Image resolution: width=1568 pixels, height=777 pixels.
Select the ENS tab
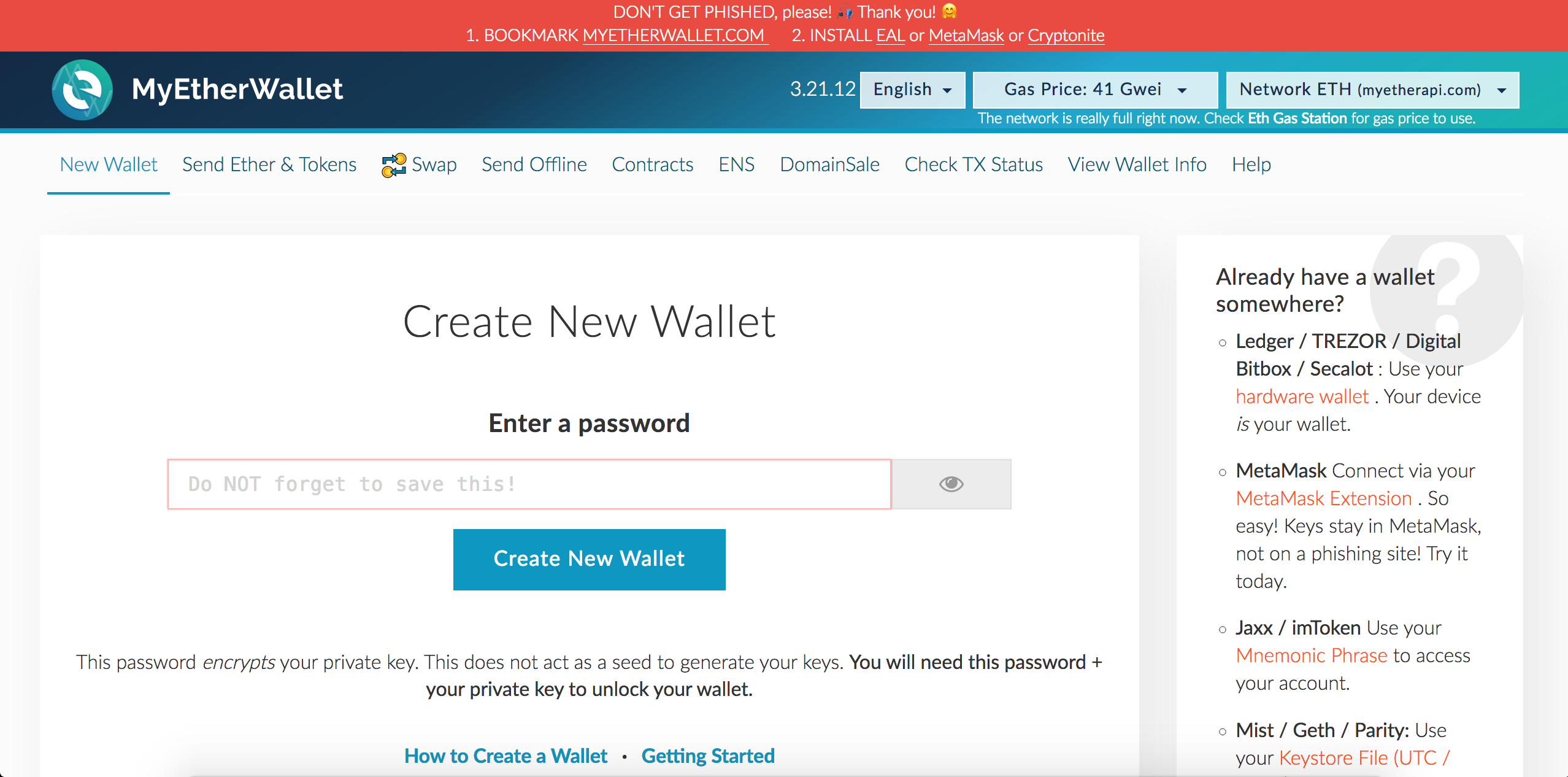click(736, 164)
